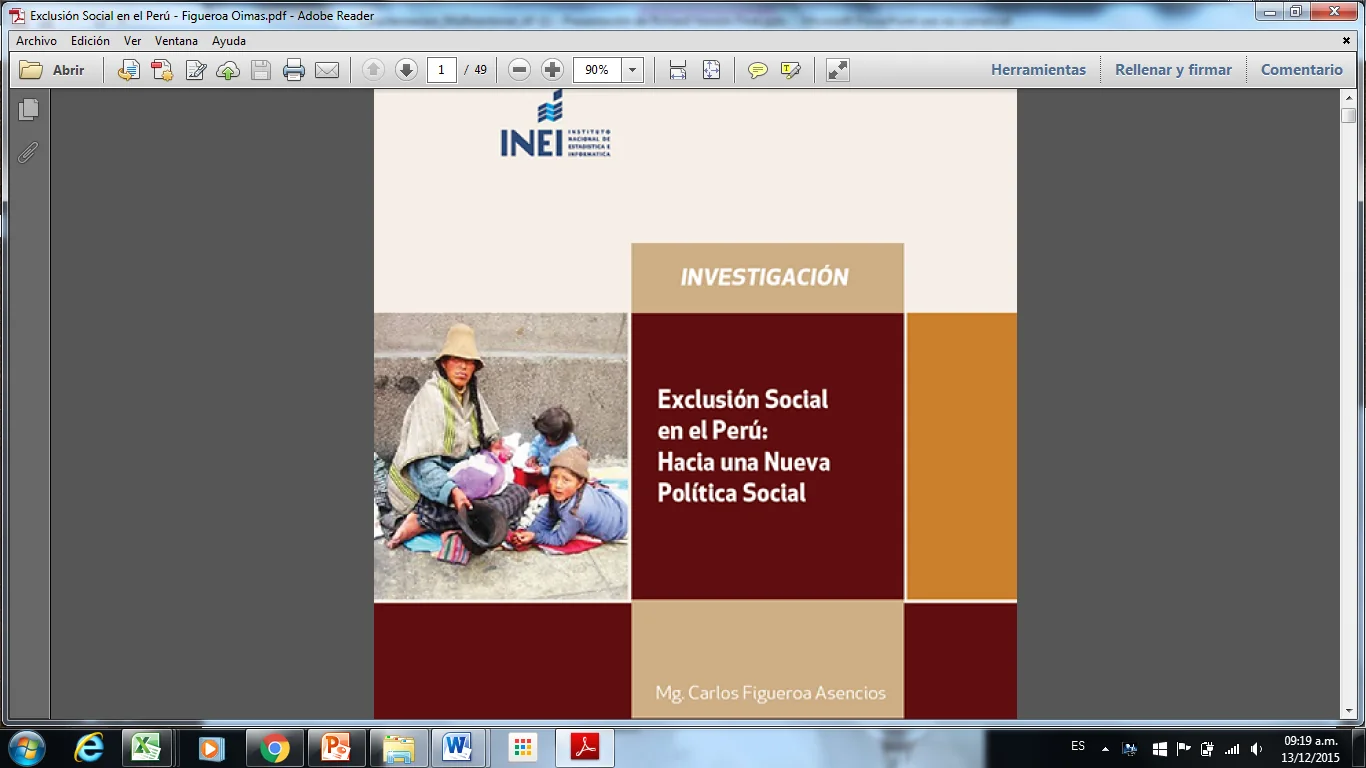Open the Ventana menu

[x=176, y=41]
